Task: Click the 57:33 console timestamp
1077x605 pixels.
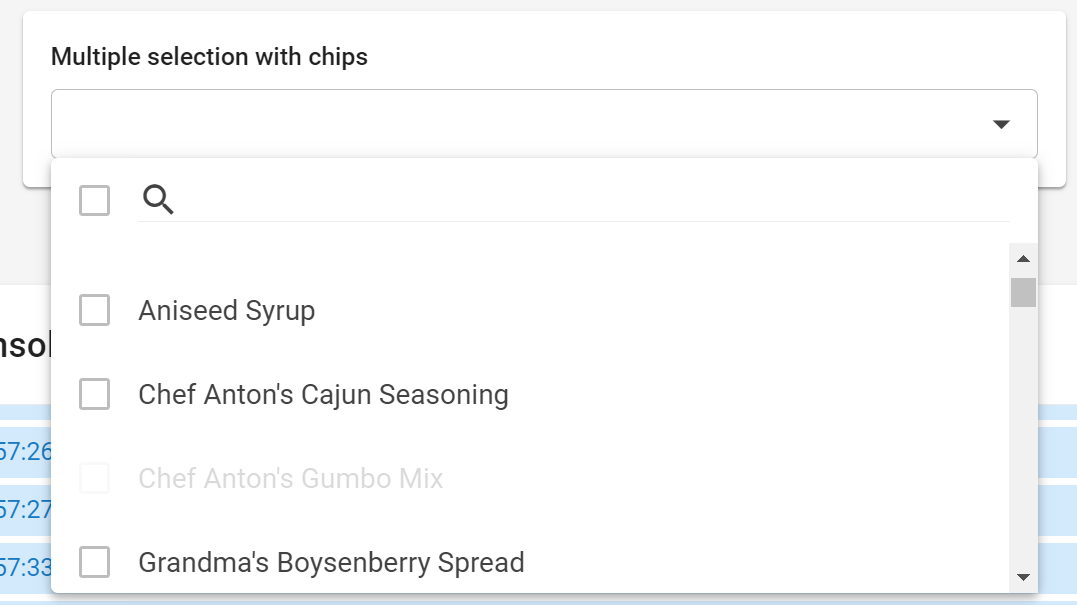Action: click(x=25, y=567)
